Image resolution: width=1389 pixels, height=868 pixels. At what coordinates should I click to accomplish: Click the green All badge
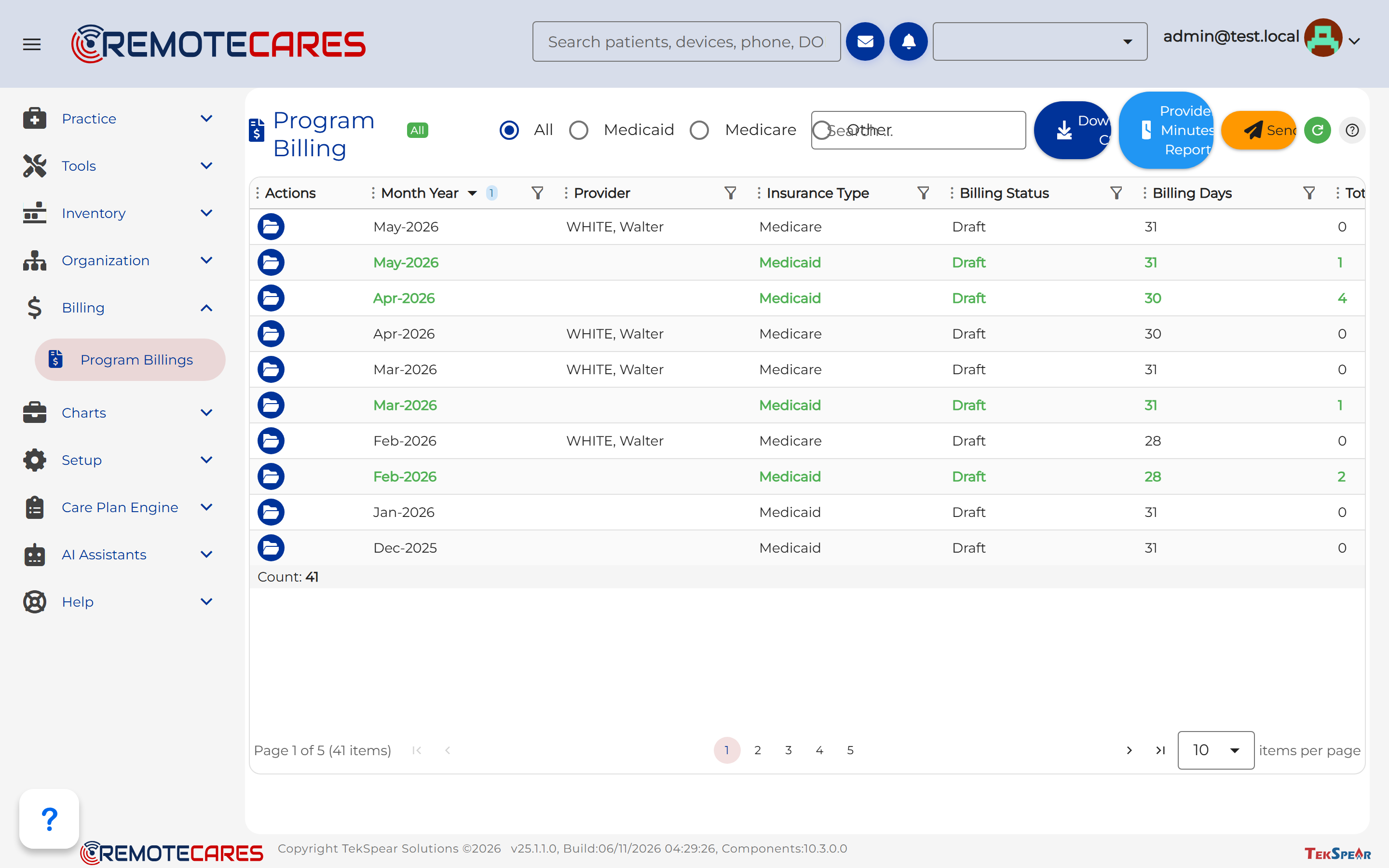coord(417,130)
